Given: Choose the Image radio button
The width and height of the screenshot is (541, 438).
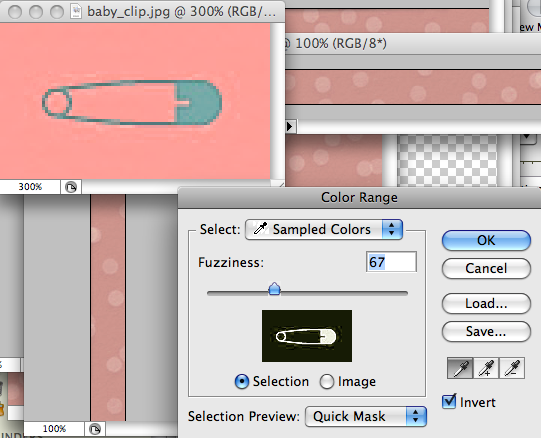Looking at the screenshot, I should (x=326, y=382).
